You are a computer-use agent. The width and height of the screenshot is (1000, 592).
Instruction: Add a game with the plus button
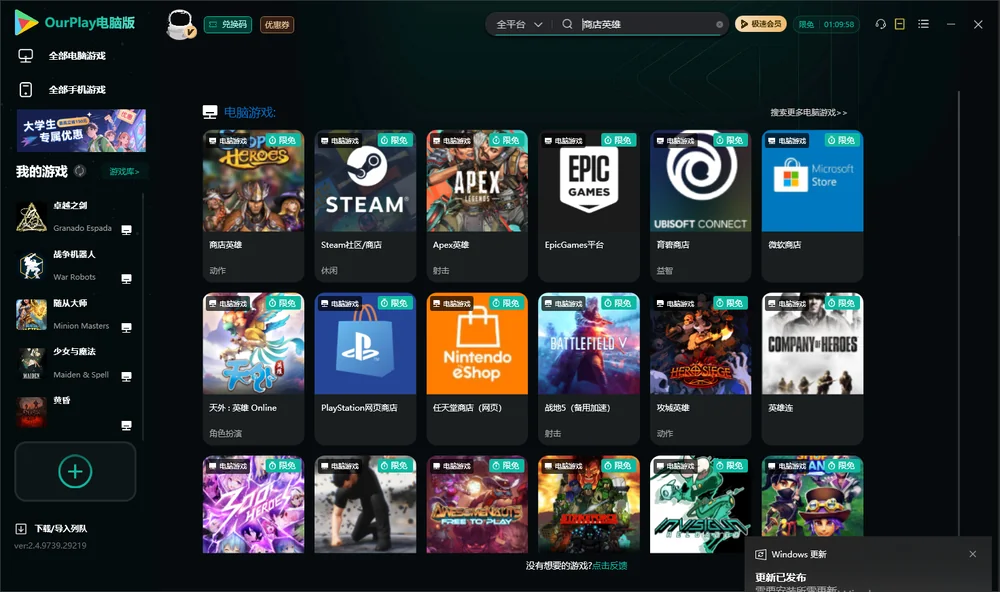pos(75,471)
